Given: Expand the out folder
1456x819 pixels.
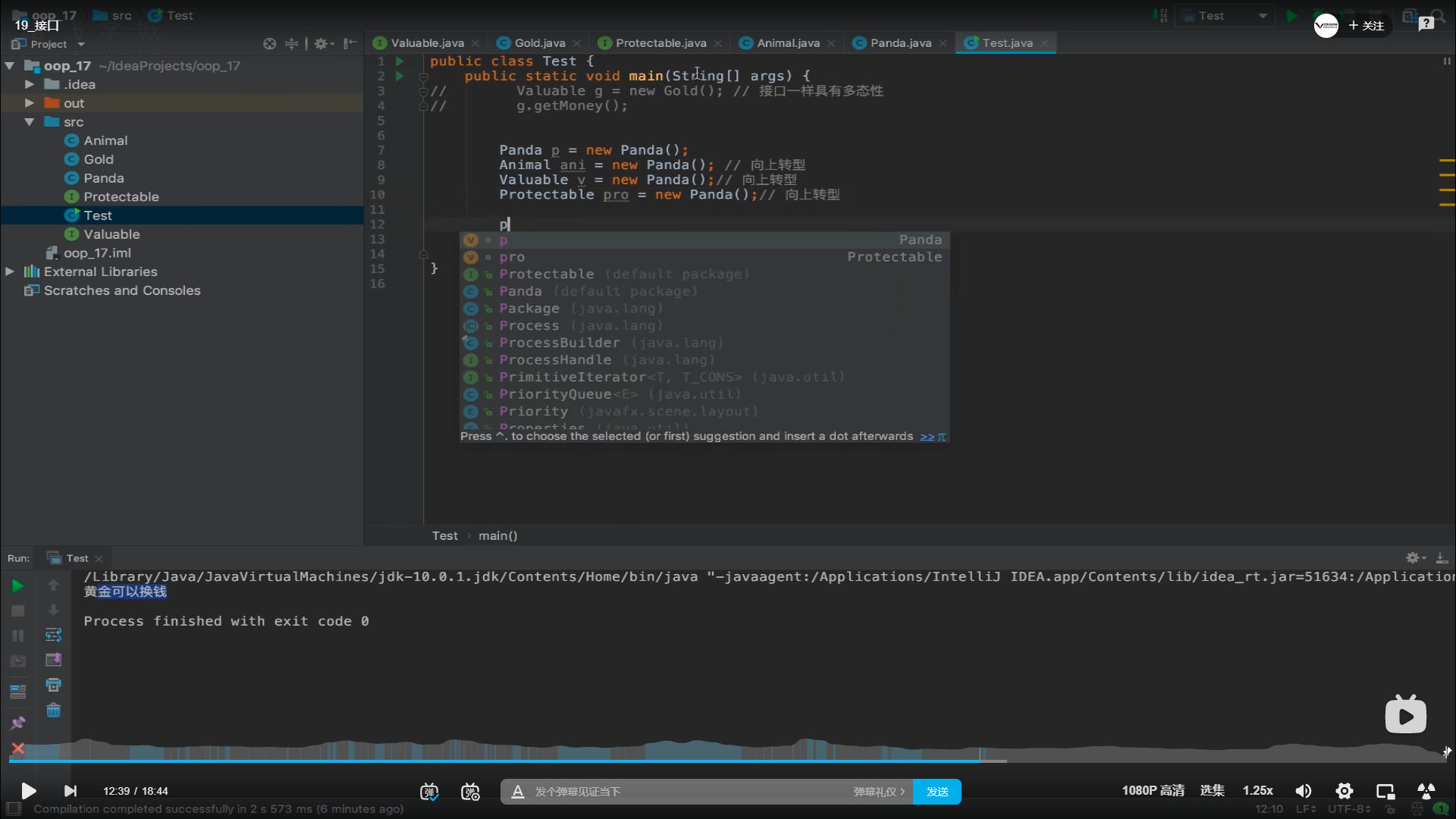Looking at the screenshot, I should click(30, 103).
